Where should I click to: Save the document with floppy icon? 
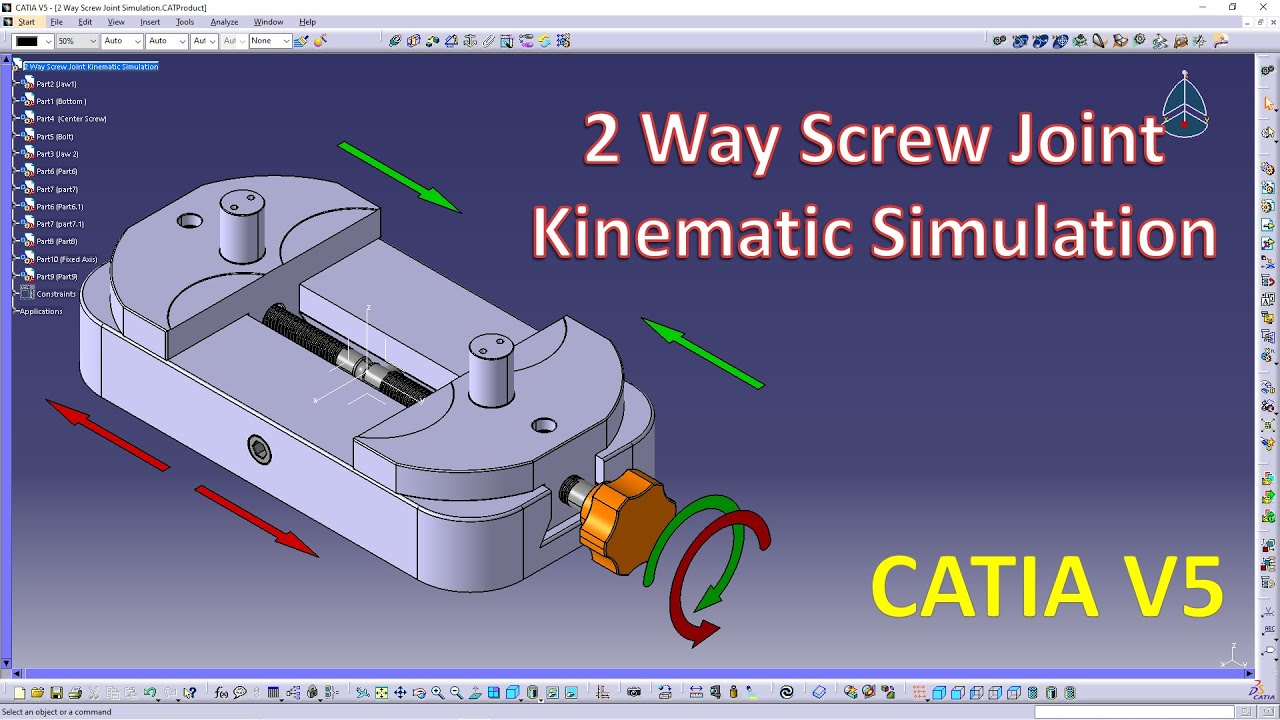click(56, 692)
